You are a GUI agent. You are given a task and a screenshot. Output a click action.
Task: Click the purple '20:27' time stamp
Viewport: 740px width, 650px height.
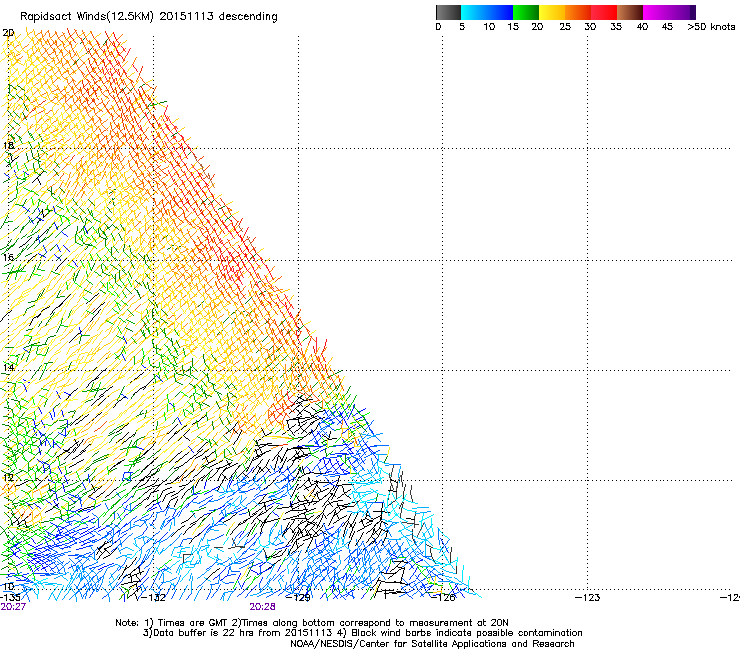click(13, 607)
